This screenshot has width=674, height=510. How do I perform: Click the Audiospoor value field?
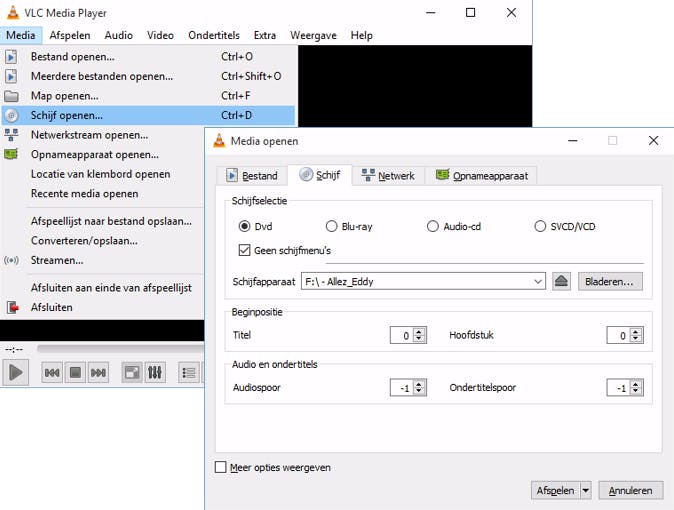pyautogui.click(x=401, y=388)
